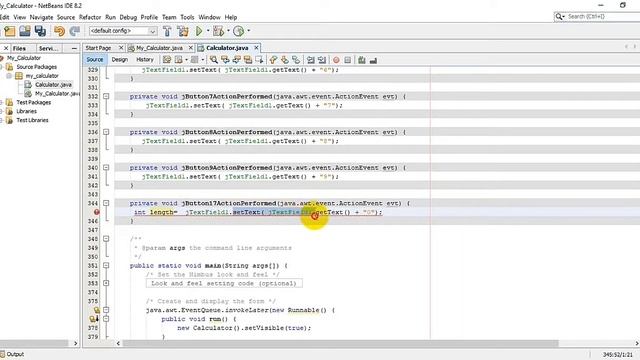
Task: Click the Find Previous Occurrence icon
Action: [225, 60]
